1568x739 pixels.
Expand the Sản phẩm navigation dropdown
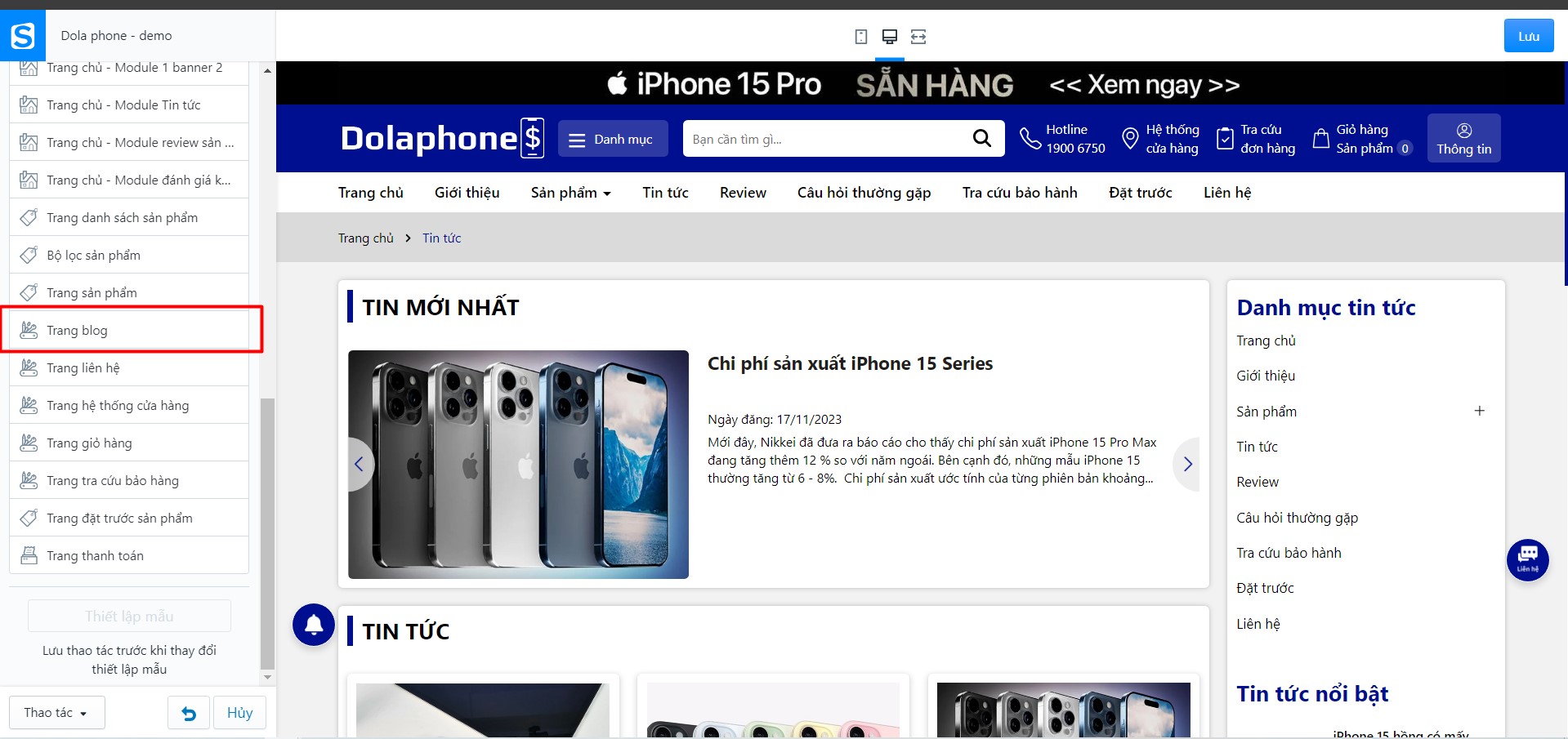coord(571,193)
